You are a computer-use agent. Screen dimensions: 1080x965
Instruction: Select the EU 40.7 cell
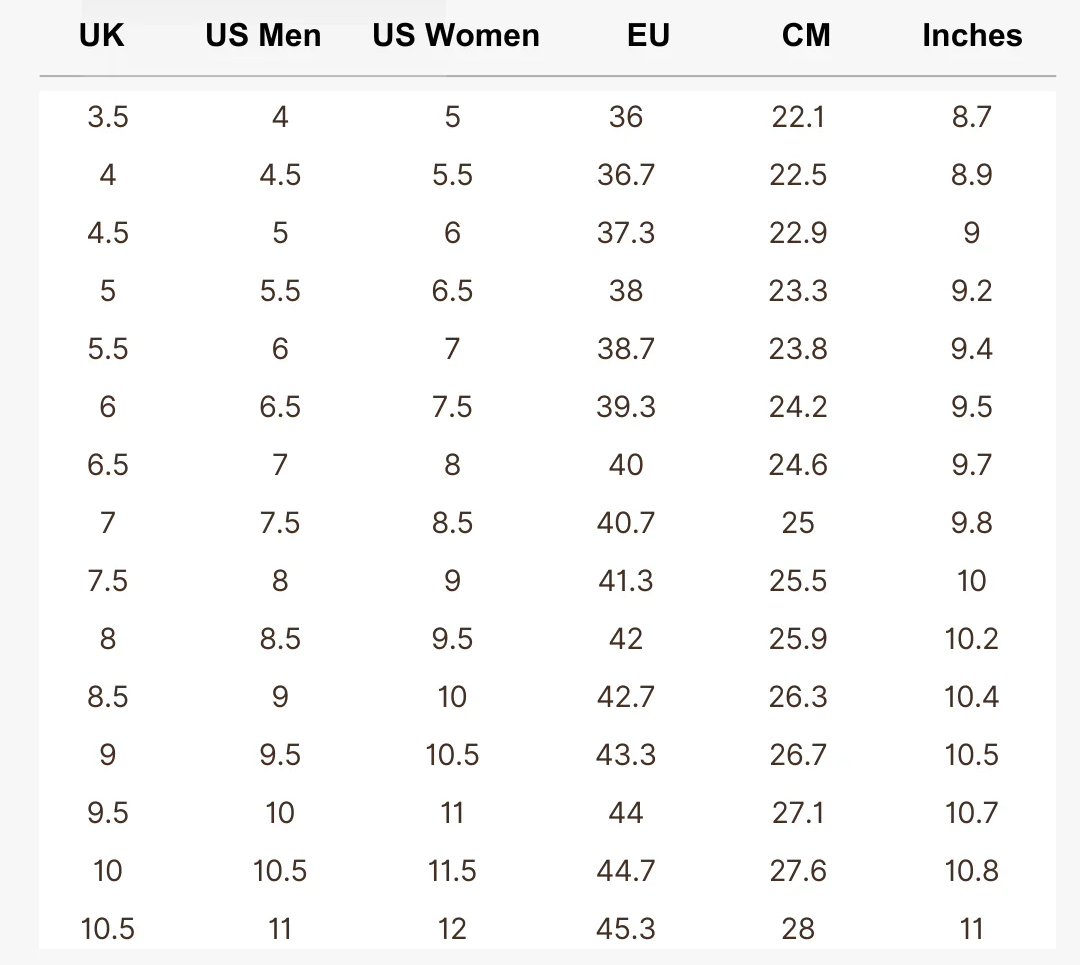626,523
